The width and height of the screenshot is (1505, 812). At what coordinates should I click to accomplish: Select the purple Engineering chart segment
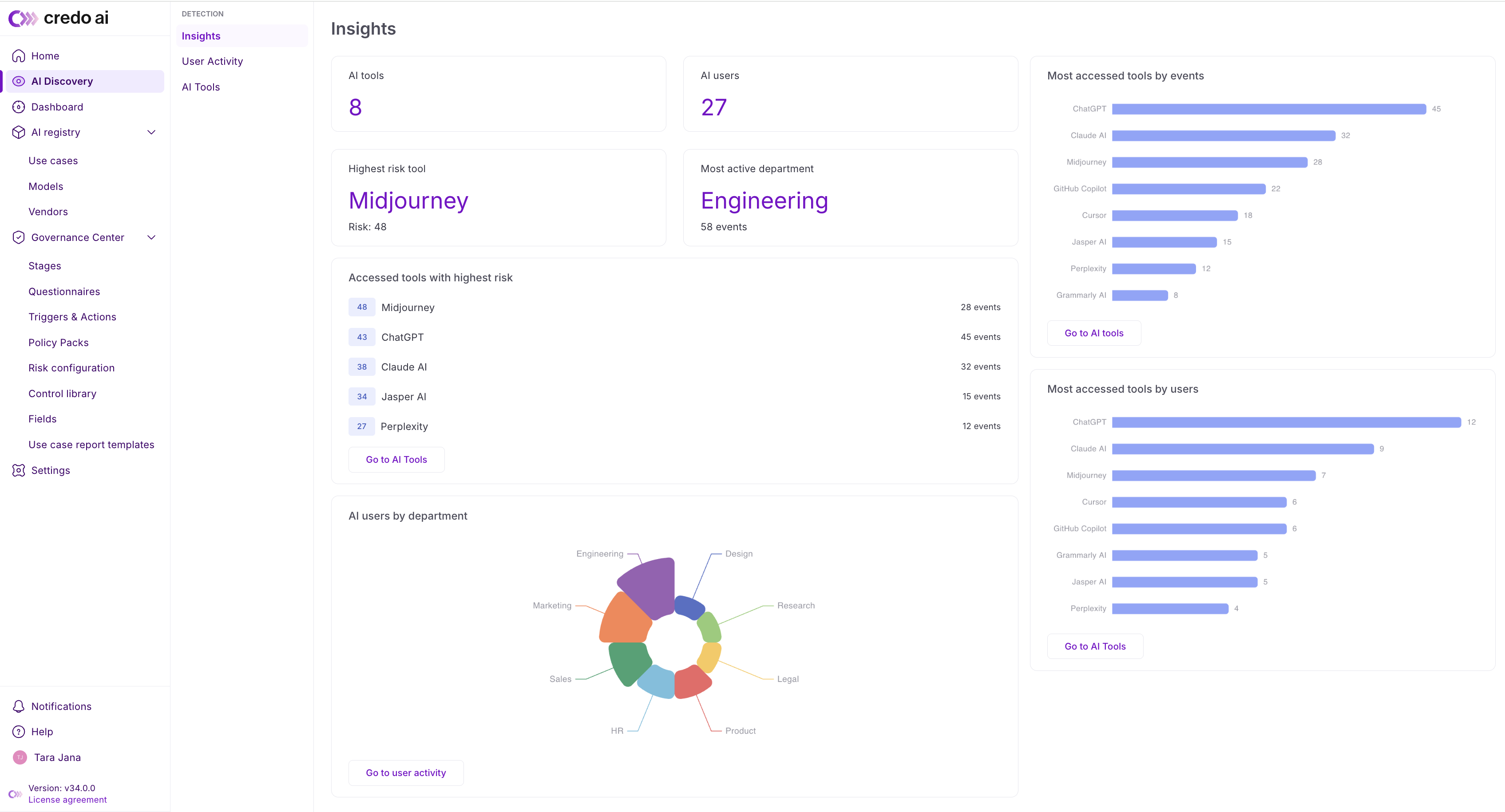tap(649, 586)
